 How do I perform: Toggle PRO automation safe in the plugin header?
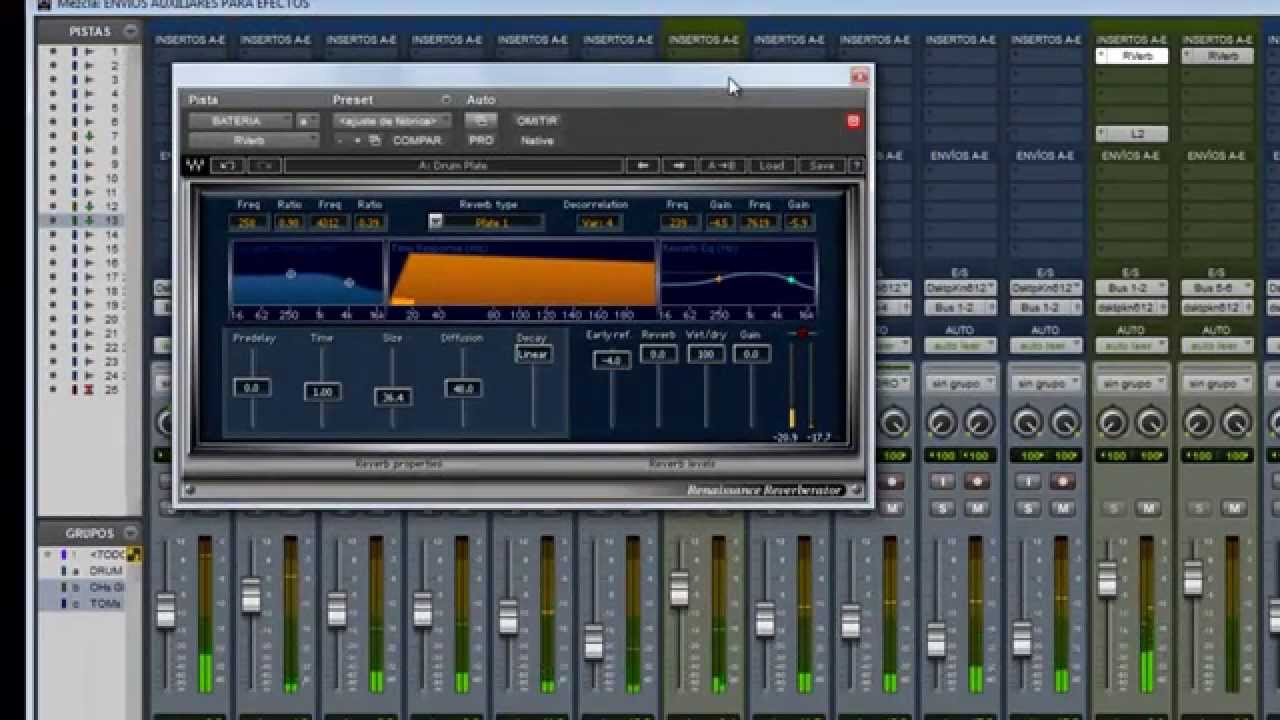[481, 141]
